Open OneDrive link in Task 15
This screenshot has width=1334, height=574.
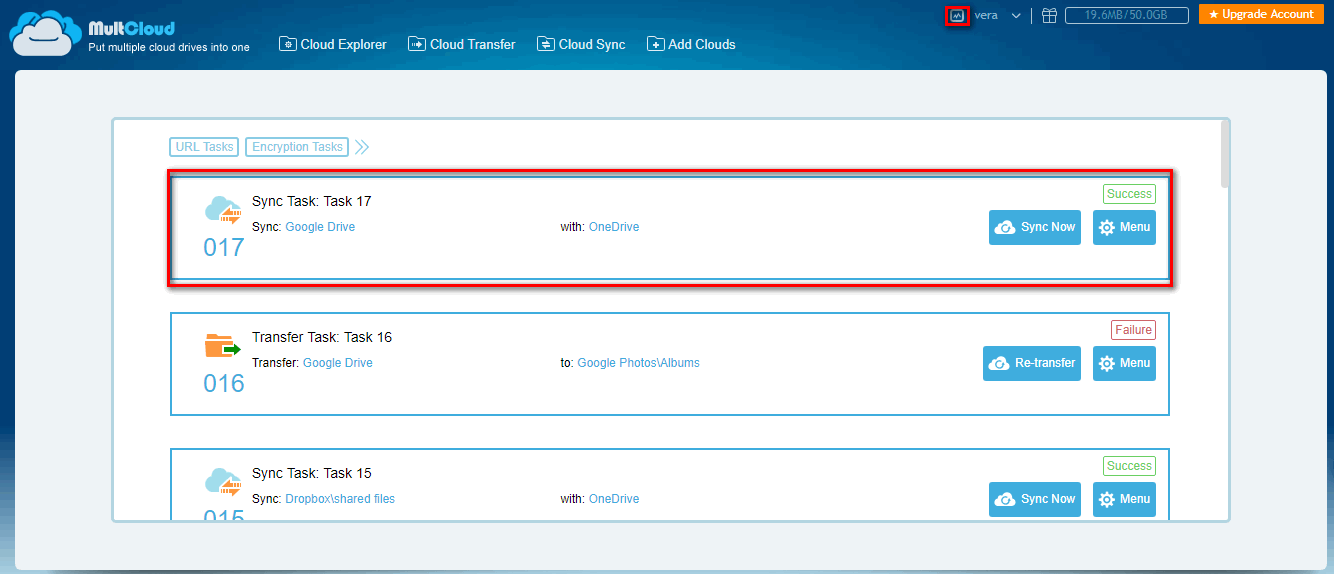click(614, 499)
